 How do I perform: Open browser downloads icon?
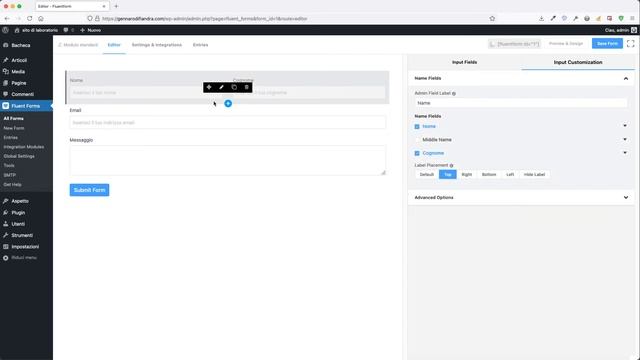point(541,18)
